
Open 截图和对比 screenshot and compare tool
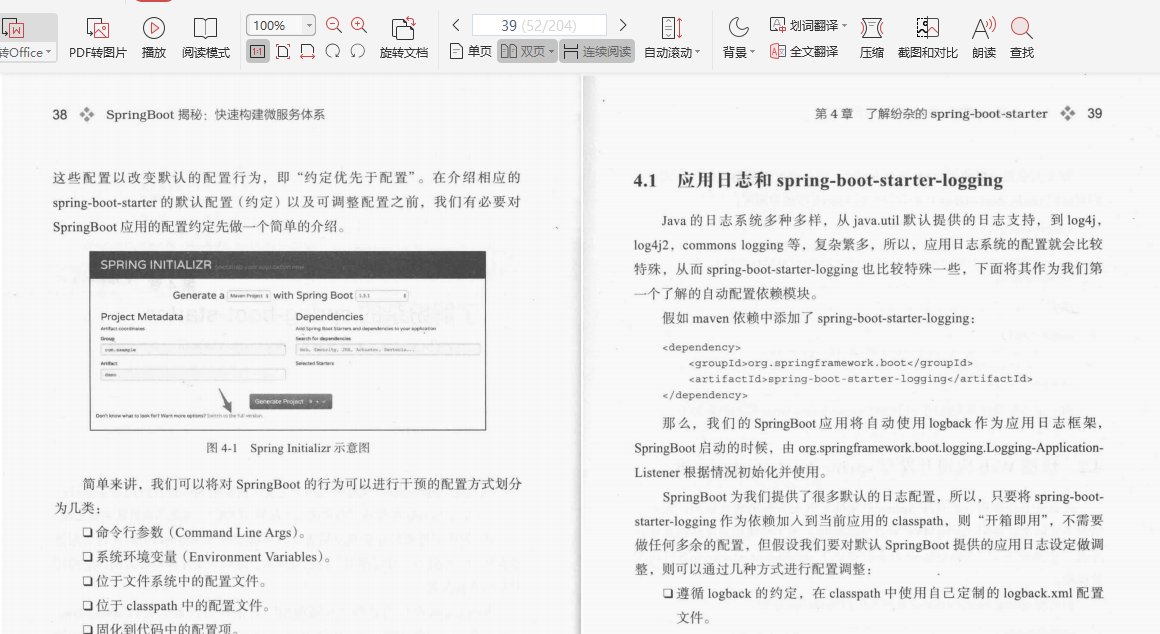pyautogui.click(x=927, y=38)
